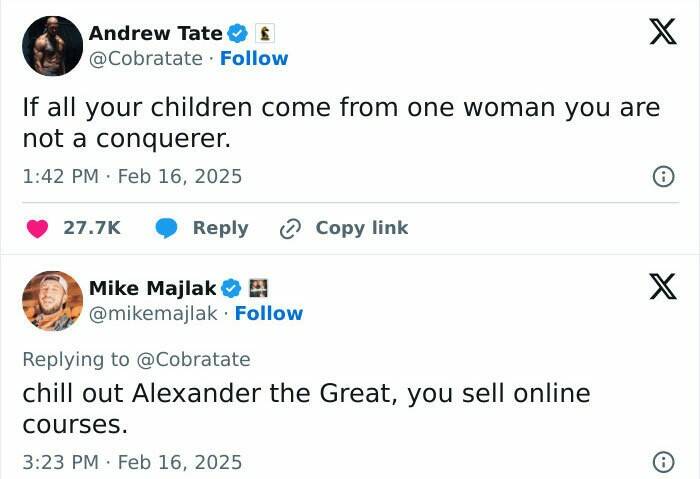
Task: Open Mike Majlak's profile picture
Action: [x=52, y=301]
